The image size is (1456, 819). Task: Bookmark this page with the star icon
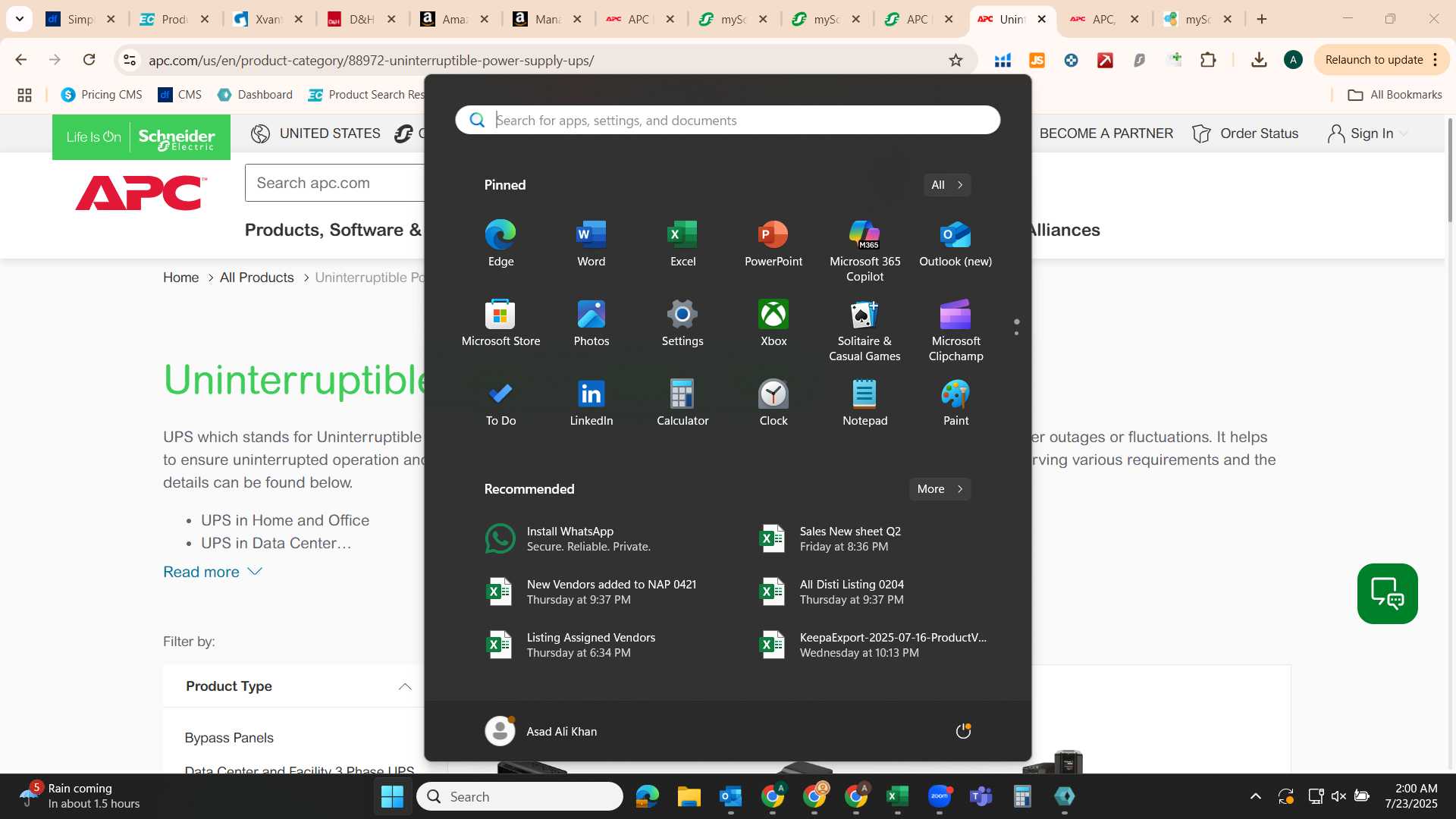(955, 60)
